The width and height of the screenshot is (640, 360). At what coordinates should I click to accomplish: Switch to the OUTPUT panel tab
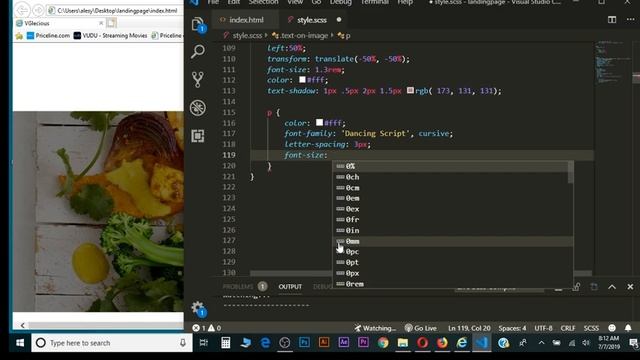tap(290, 287)
